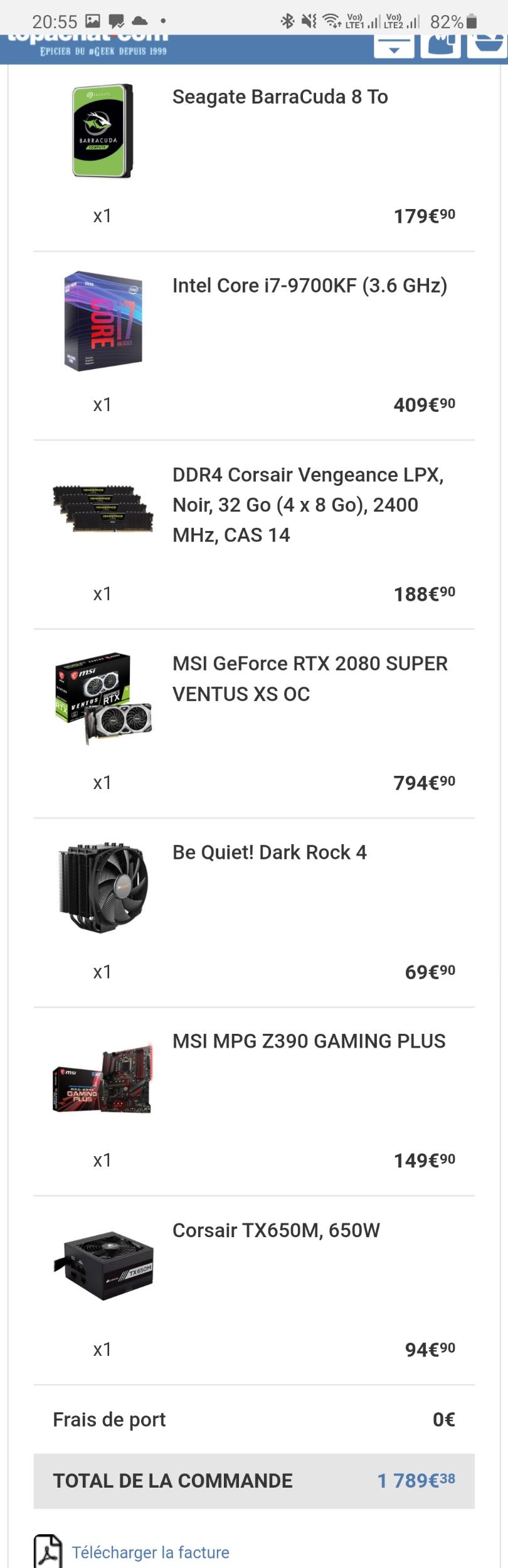
Task: Tap the MSI RTX 2080 graphics card image
Action: coord(103,697)
